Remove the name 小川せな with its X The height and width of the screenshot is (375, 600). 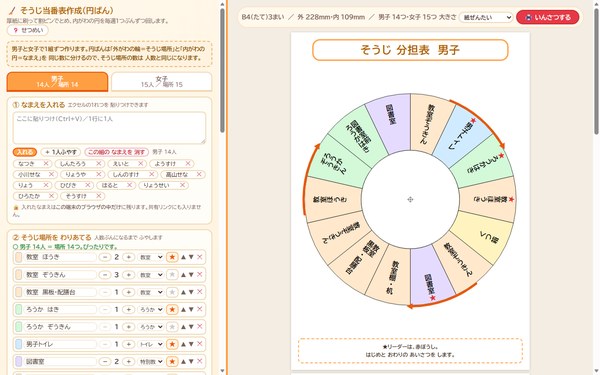coord(51,174)
